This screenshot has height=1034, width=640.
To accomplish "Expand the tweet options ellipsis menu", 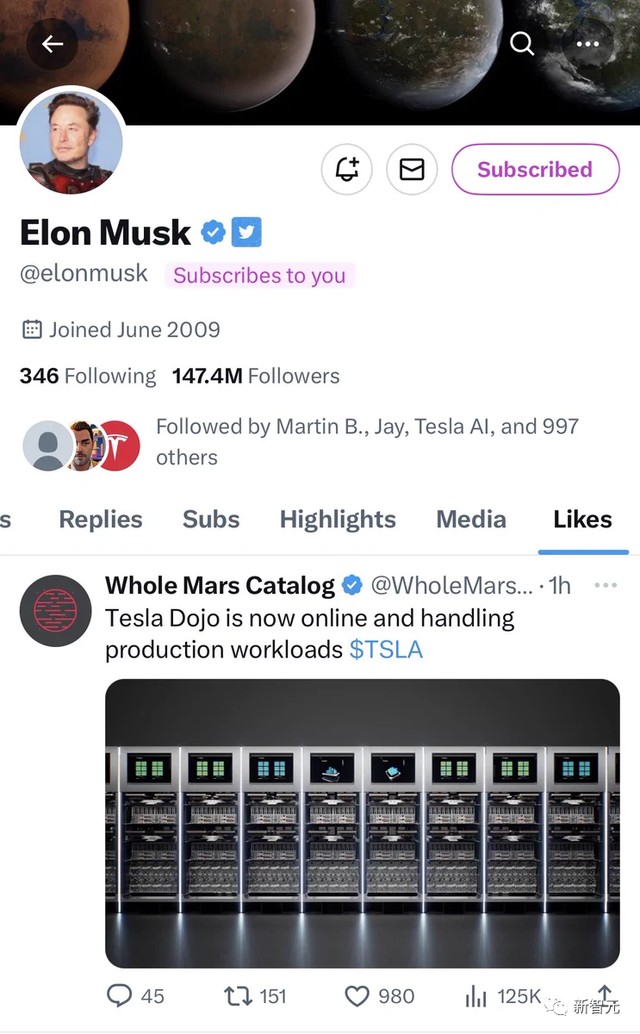I will pyautogui.click(x=605, y=585).
